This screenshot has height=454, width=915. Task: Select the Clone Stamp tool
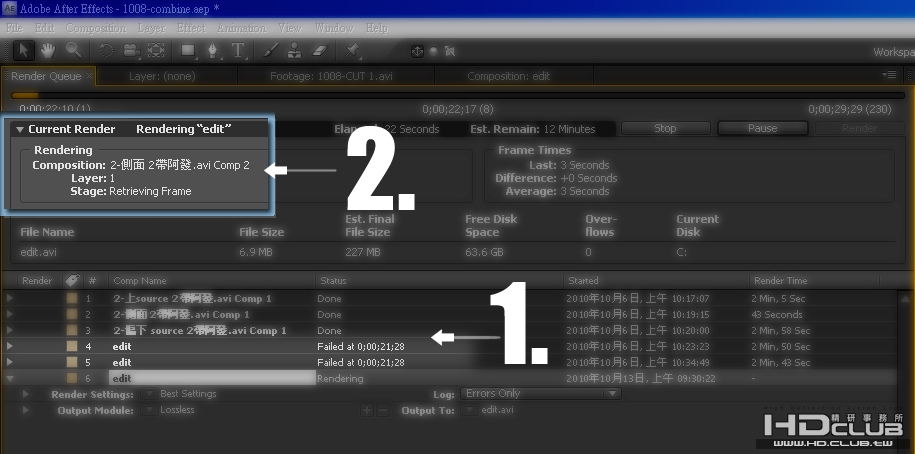(x=295, y=51)
